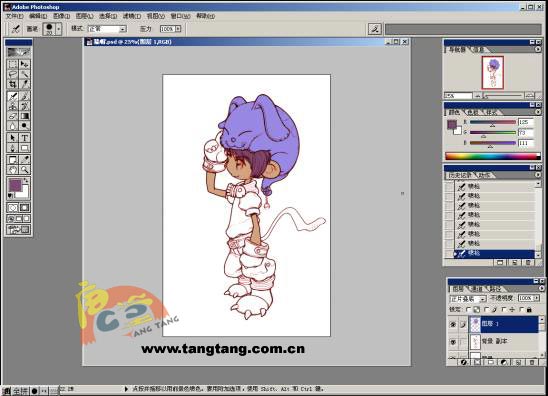Screen dimensions: 548x396
Task: Select the Eyedropper tool
Action: click(x=24, y=160)
